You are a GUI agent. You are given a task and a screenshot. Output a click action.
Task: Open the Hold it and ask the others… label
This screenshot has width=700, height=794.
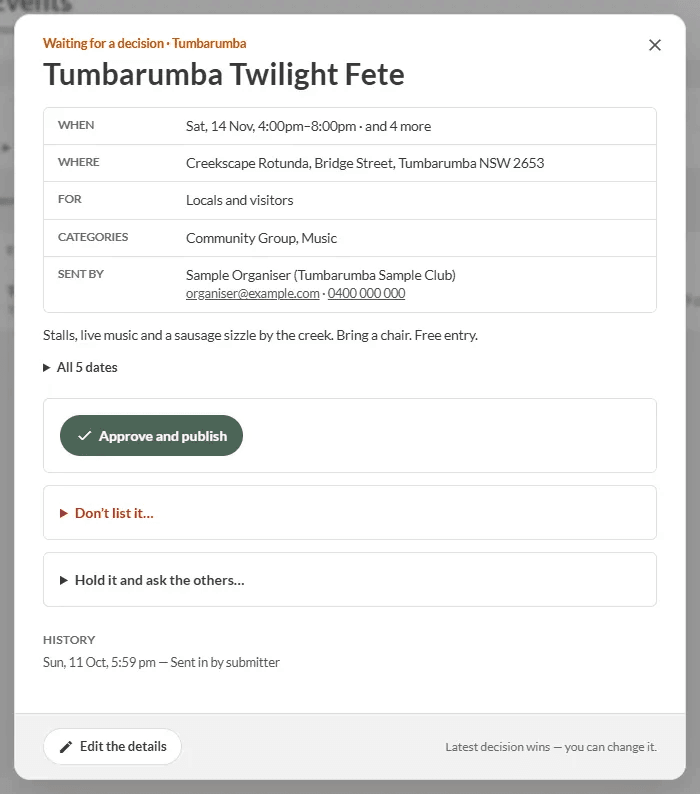(x=160, y=580)
